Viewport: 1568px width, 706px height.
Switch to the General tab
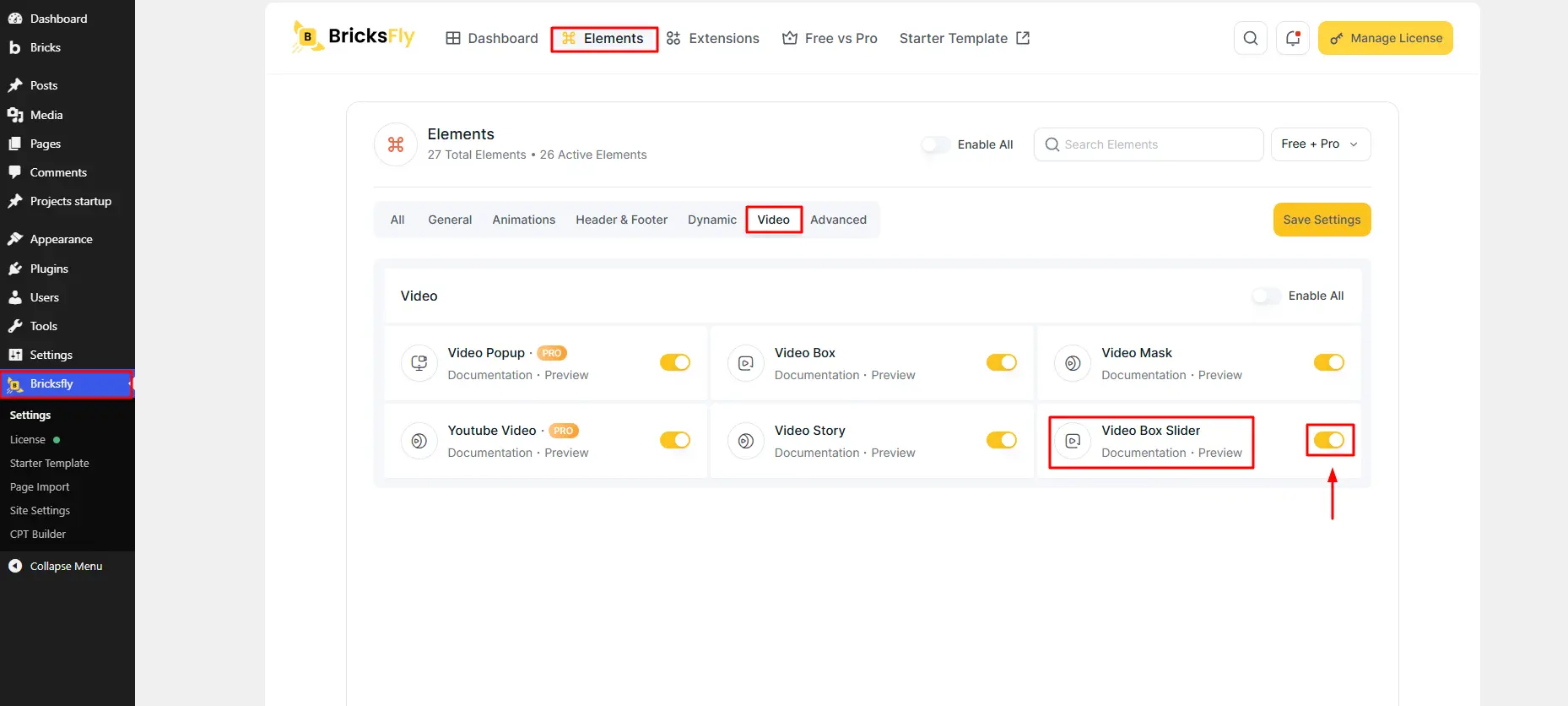(x=450, y=220)
